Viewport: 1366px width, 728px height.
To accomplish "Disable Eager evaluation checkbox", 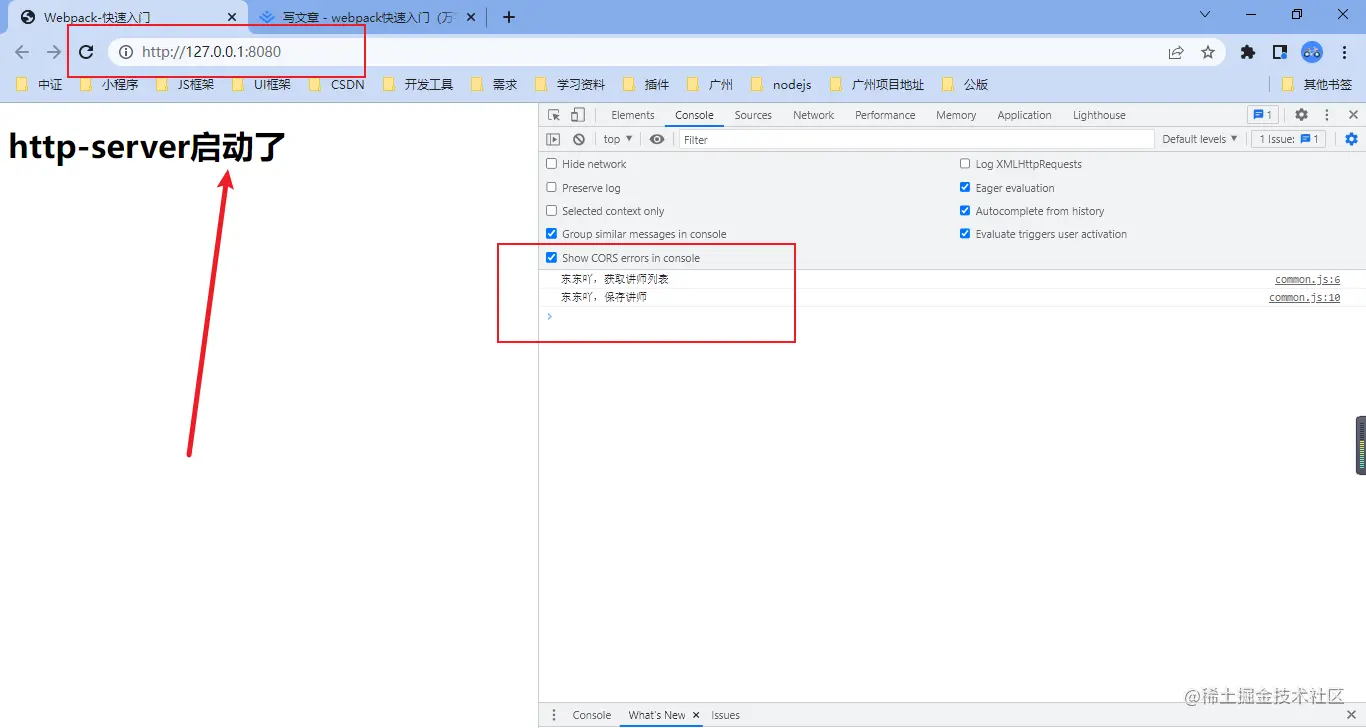I will coord(965,188).
